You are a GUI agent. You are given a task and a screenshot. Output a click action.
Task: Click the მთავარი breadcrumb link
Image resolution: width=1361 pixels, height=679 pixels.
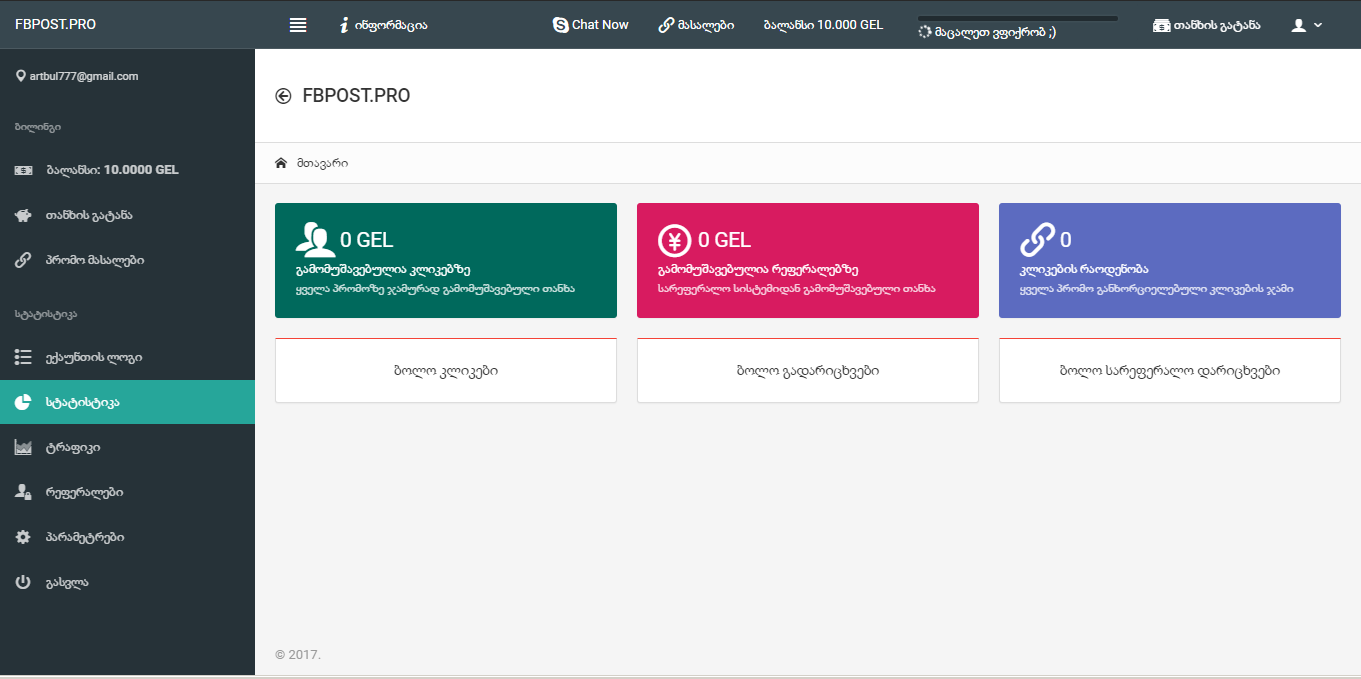322,163
